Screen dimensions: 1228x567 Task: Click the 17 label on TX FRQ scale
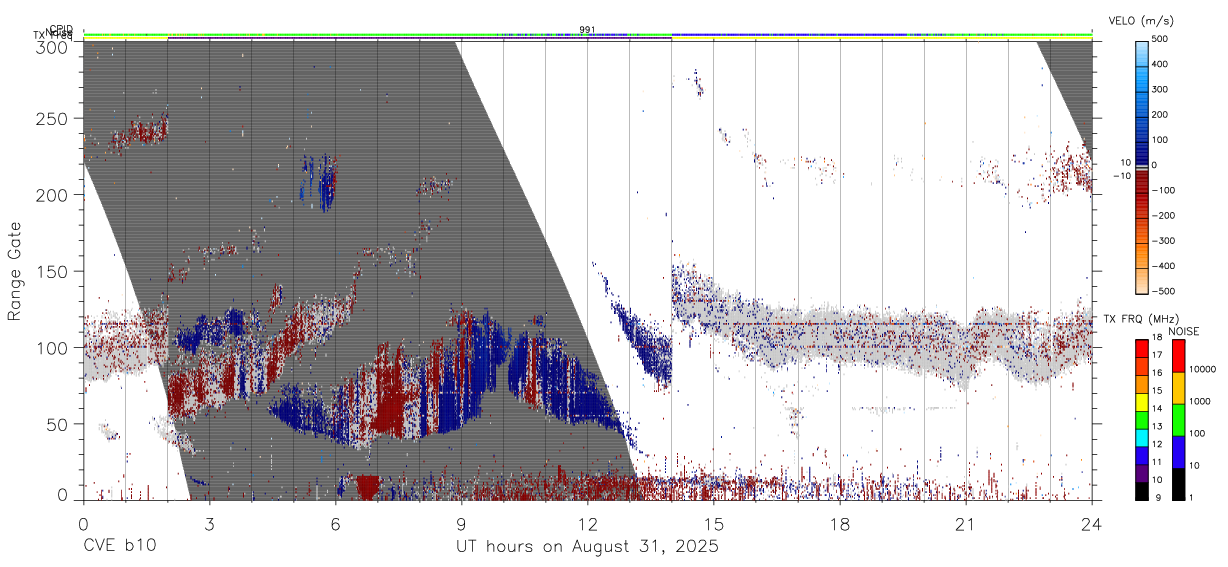(x=1157, y=355)
